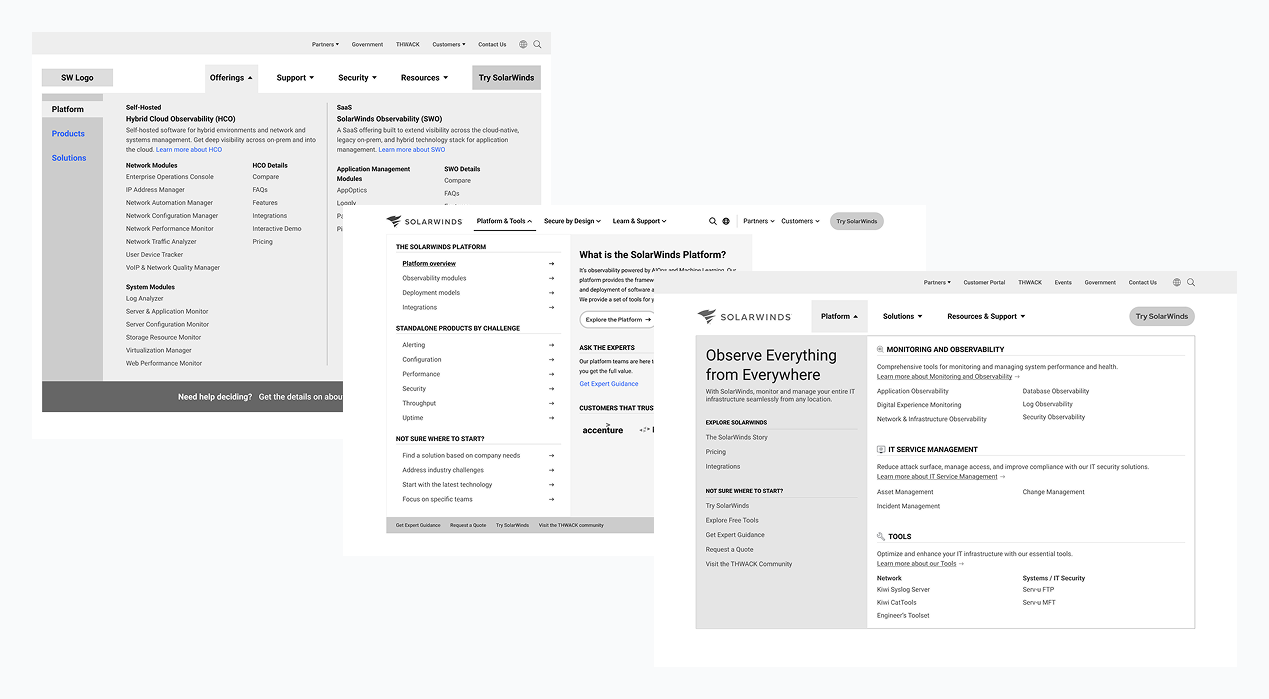Expand Solutions dropdown in Observe Everything mockup
Screen dimensions: 1269x699
tap(902, 316)
